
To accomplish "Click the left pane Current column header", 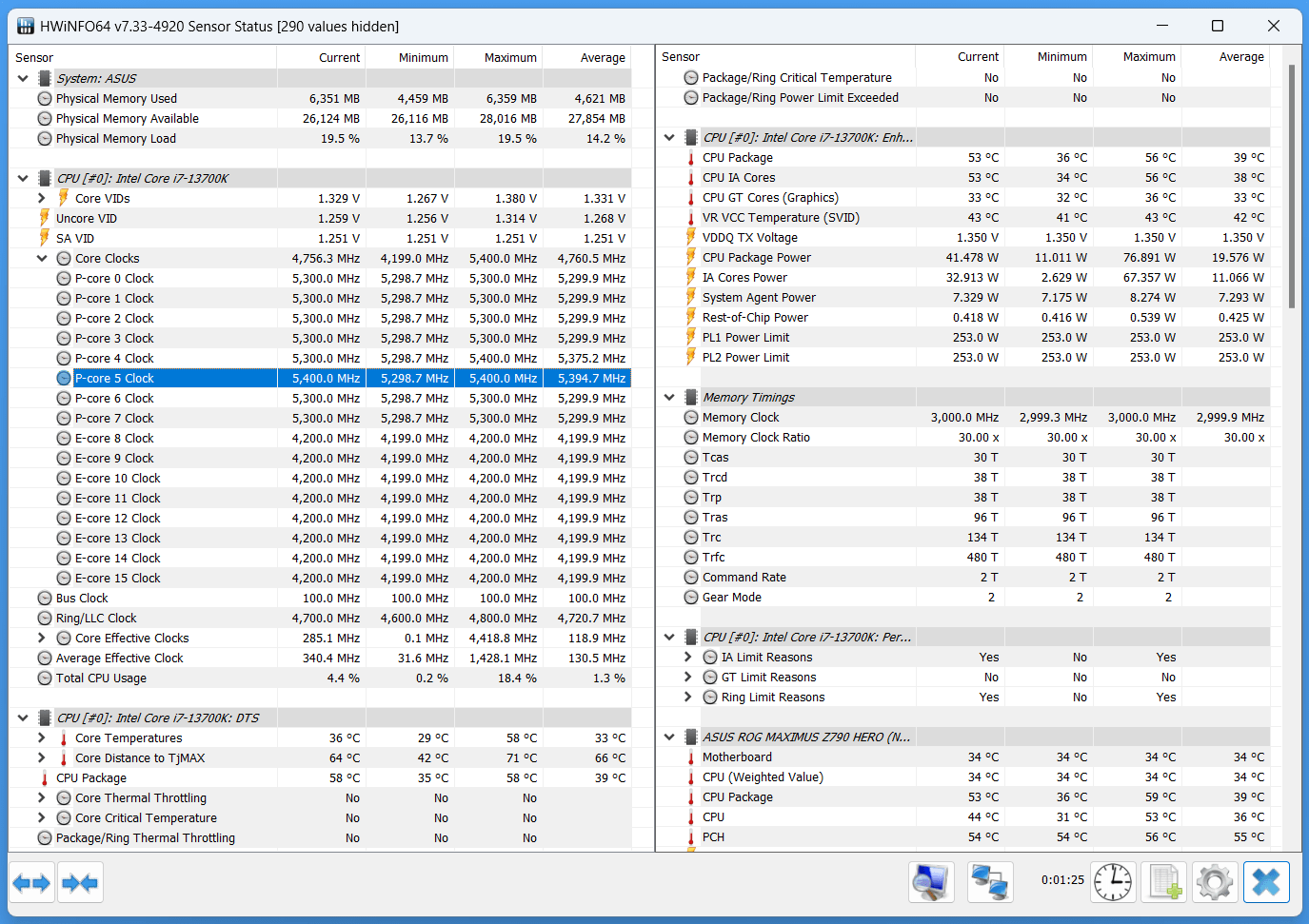I will pos(321,57).
